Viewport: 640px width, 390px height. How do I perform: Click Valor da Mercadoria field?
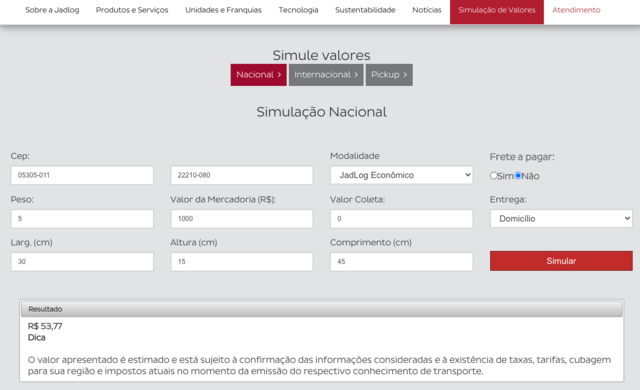point(242,219)
